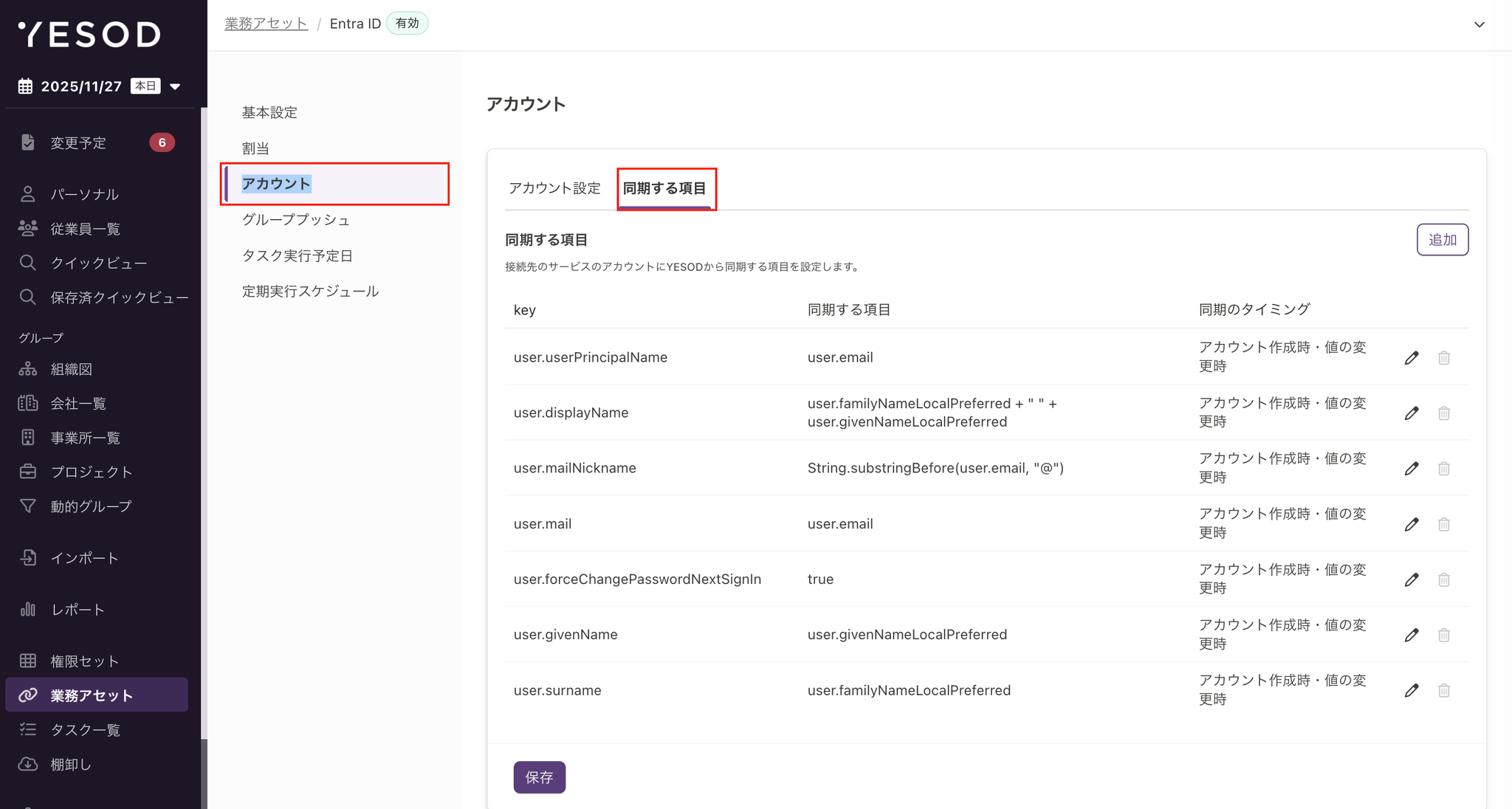Open 組織図 from the sidebar
Viewport: 1512px width, 809px height.
pyautogui.click(x=71, y=369)
